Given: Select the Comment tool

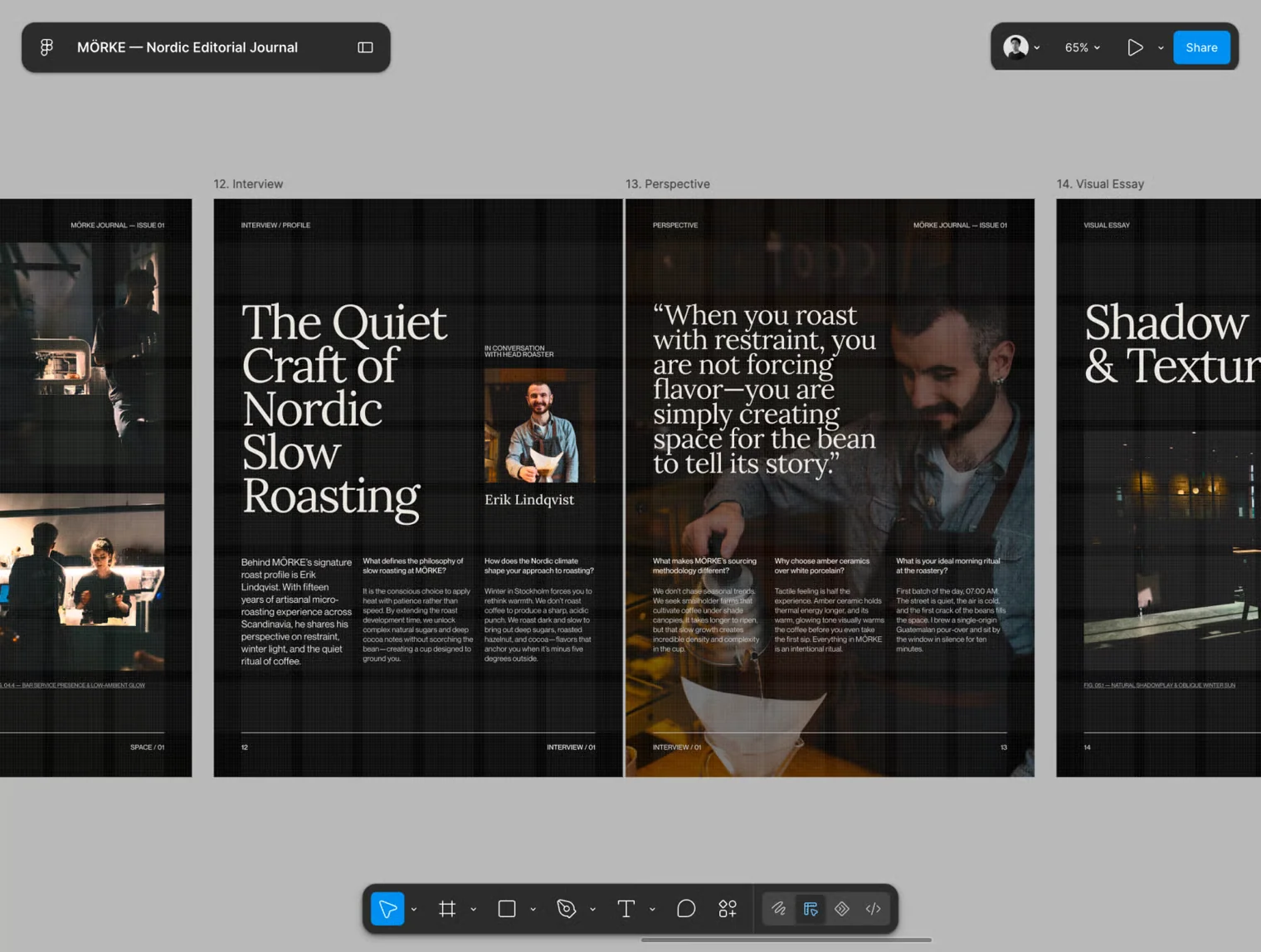Looking at the screenshot, I should [x=686, y=909].
